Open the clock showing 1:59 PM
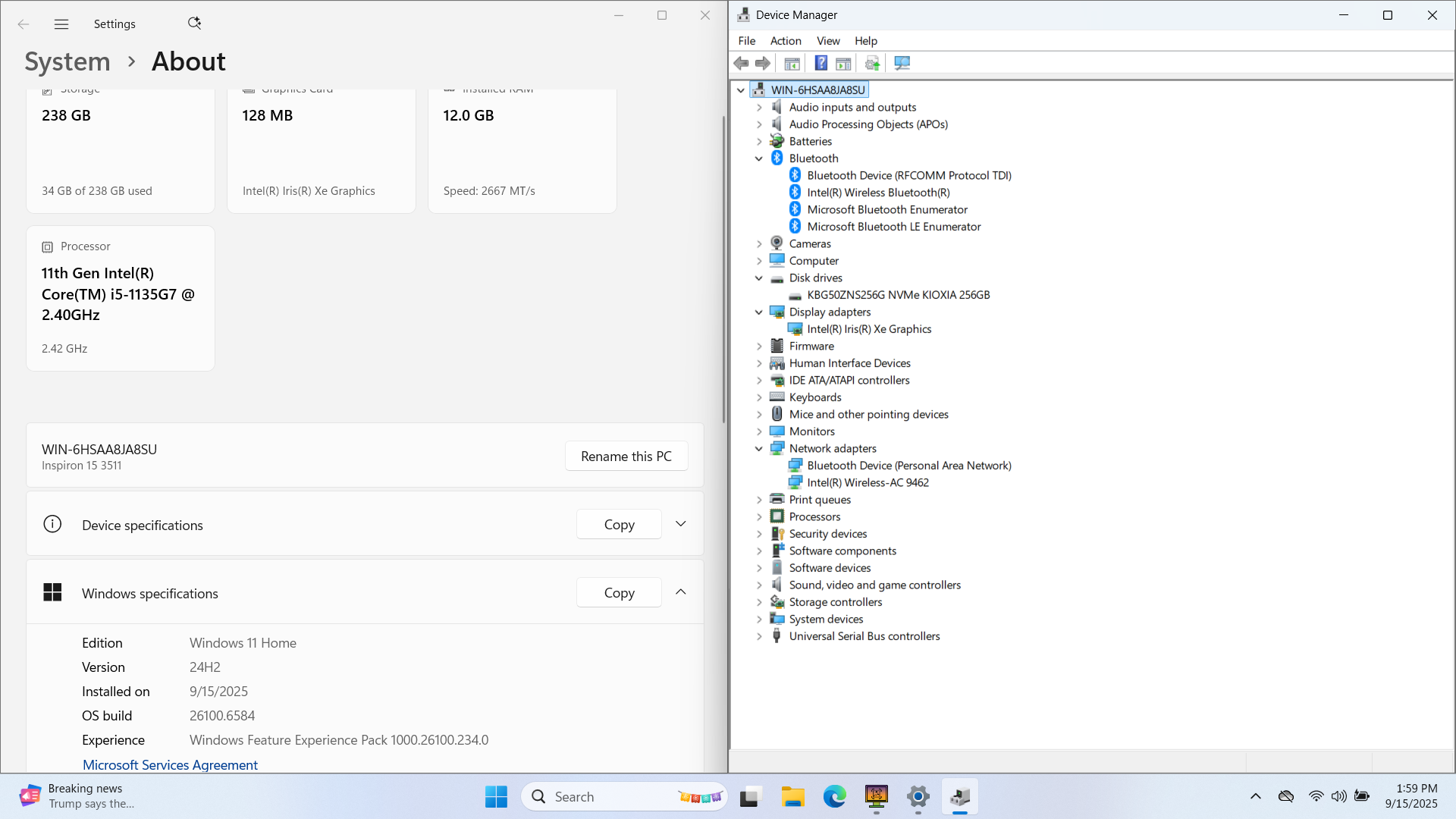 (1411, 796)
